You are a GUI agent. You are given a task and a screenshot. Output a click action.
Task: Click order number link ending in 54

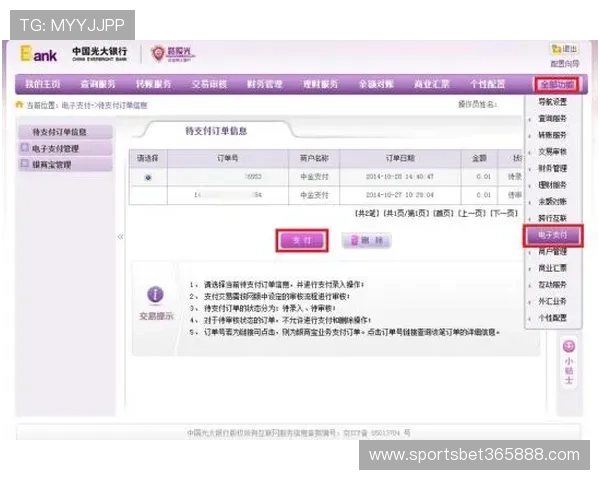tap(228, 195)
